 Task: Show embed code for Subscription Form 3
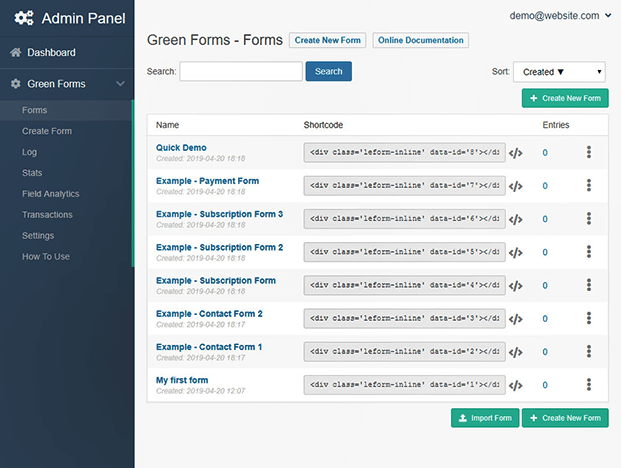pyautogui.click(x=516, y=219)
